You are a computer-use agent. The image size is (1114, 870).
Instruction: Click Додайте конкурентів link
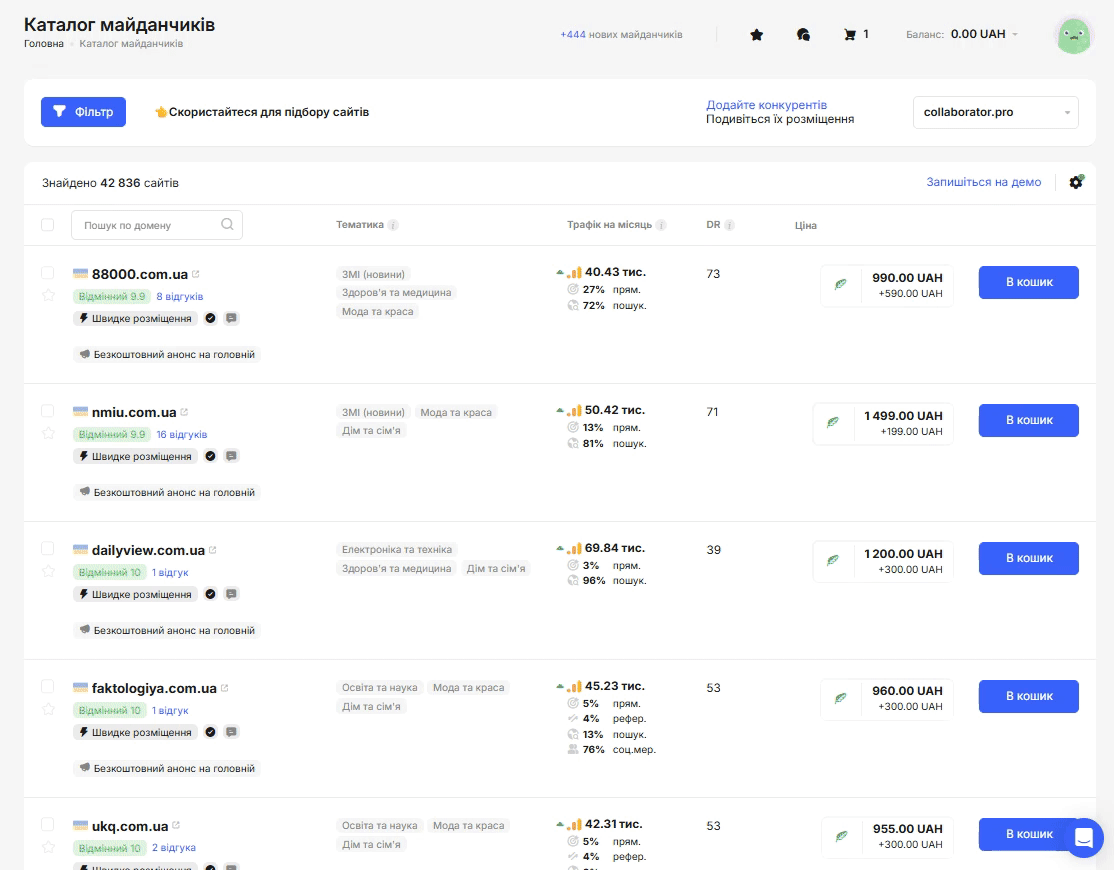(x=767, y=104)
